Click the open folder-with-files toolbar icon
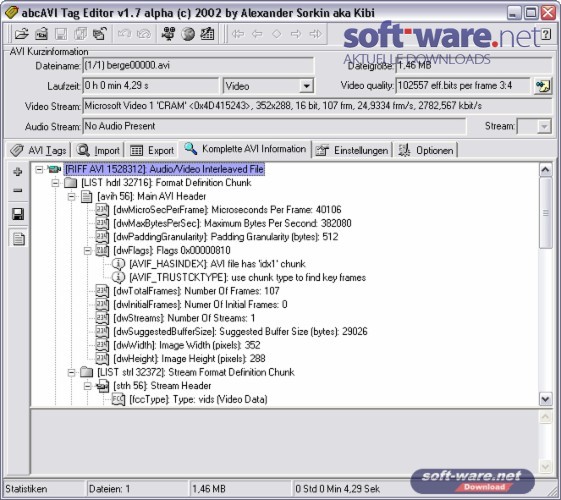 41,34
